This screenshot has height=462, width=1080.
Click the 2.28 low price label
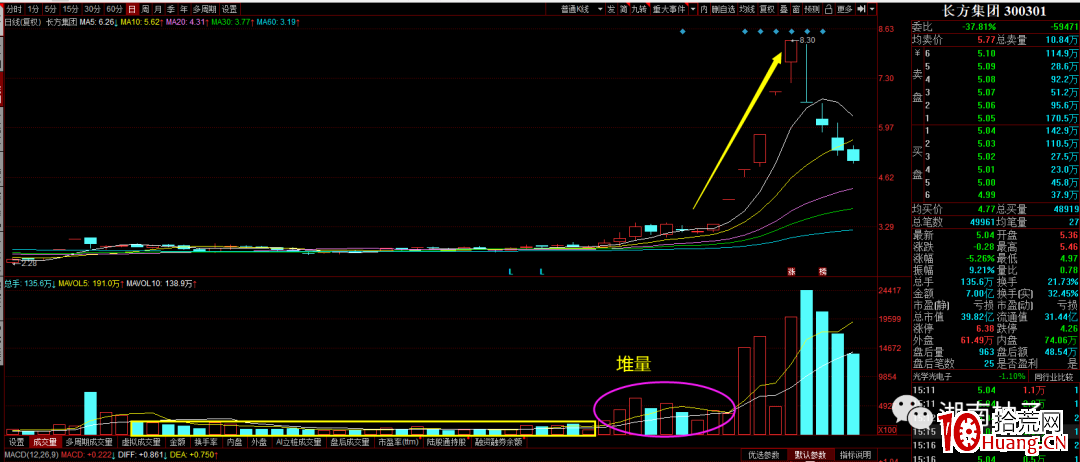[x=28, y=263]
